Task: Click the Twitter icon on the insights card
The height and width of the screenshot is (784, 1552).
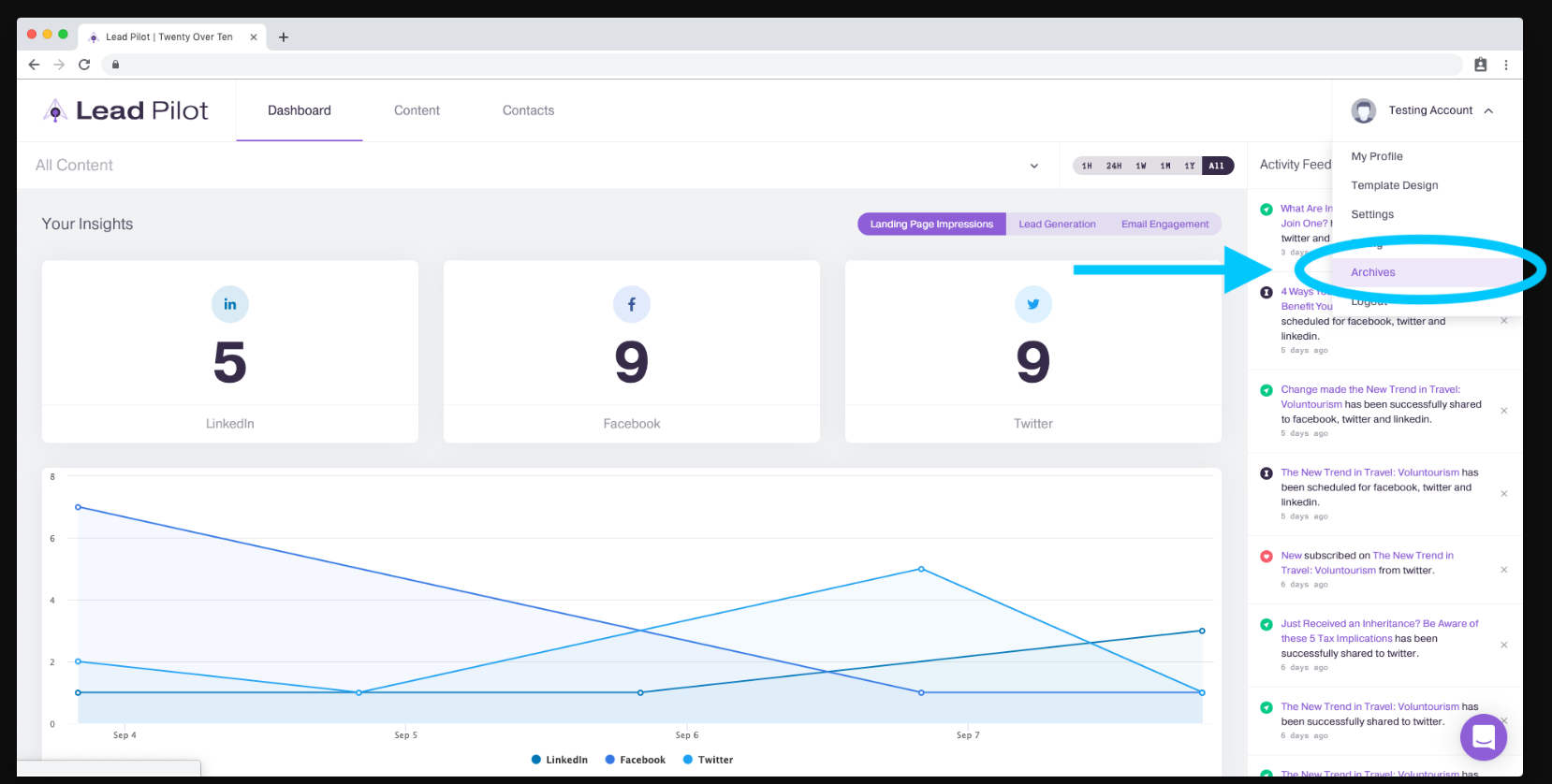Action: point(1033,304)
